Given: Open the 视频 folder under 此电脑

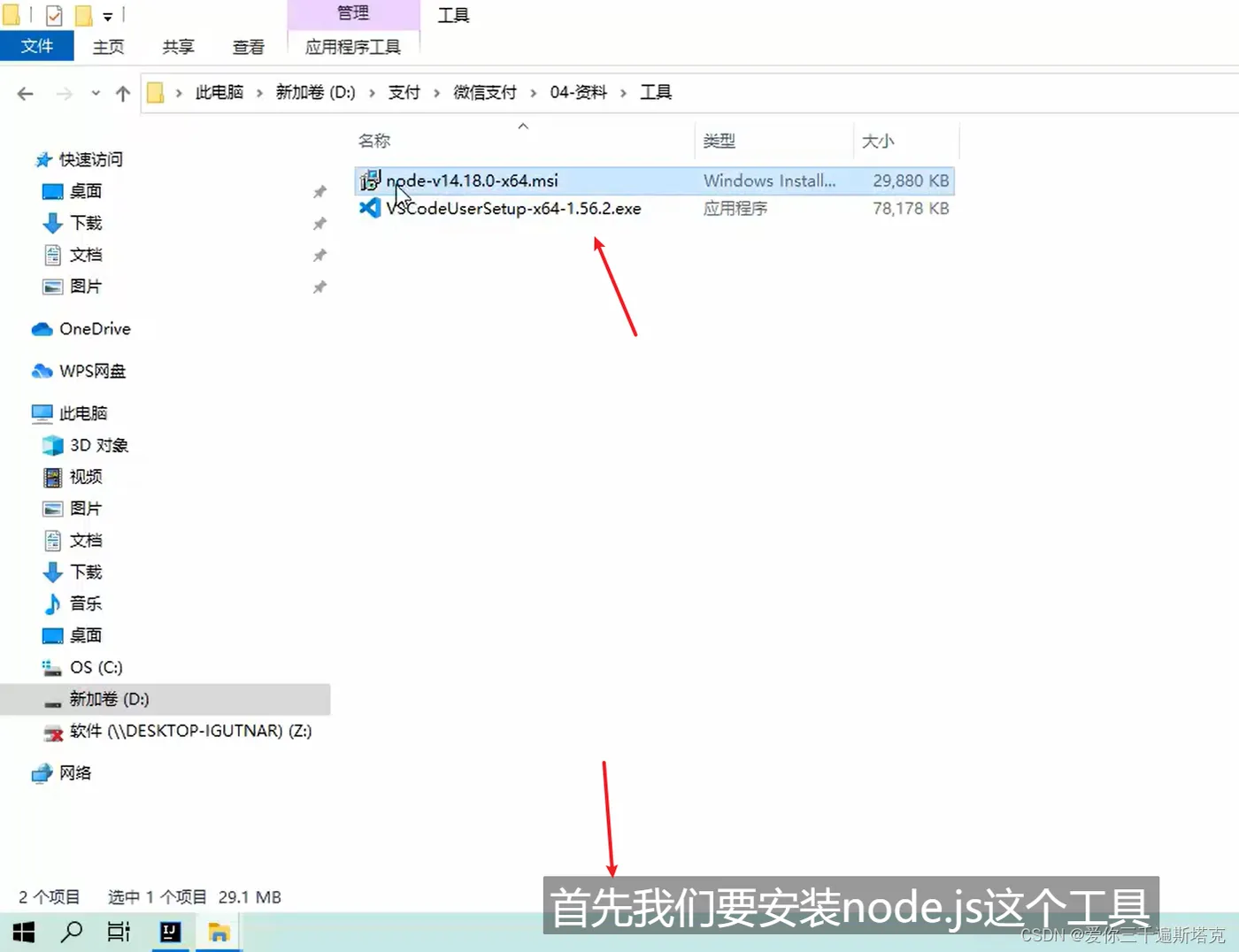Looking at the screenshot, I should 85,477.
